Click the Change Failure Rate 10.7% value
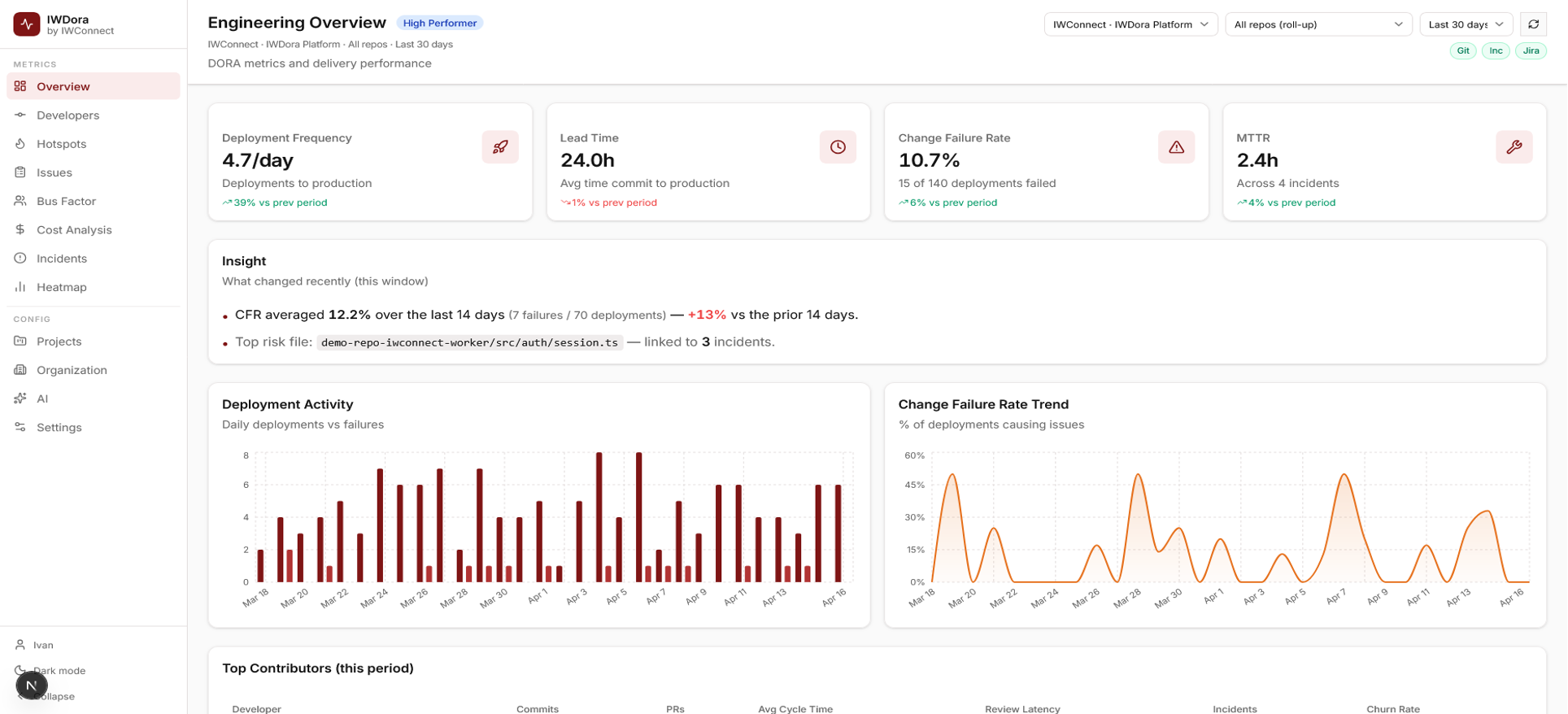Viewport: 1568px width, 714px height. pos(930,160)
